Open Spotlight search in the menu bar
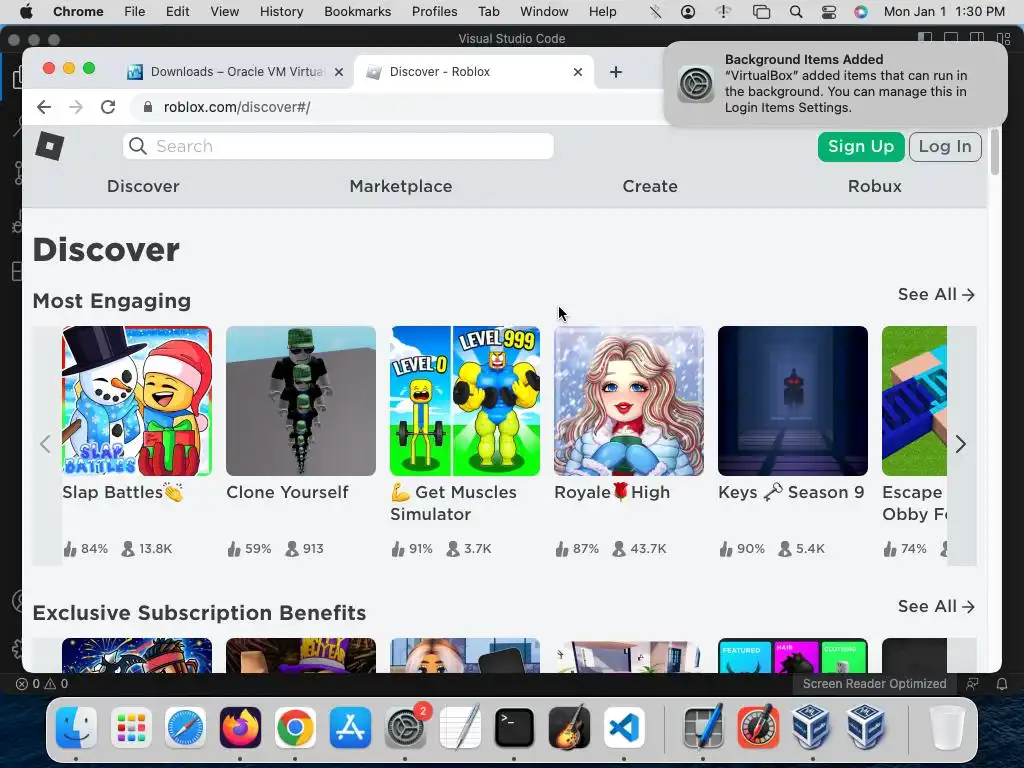This screenshot has width=1024, height=768. click(795, 12)
